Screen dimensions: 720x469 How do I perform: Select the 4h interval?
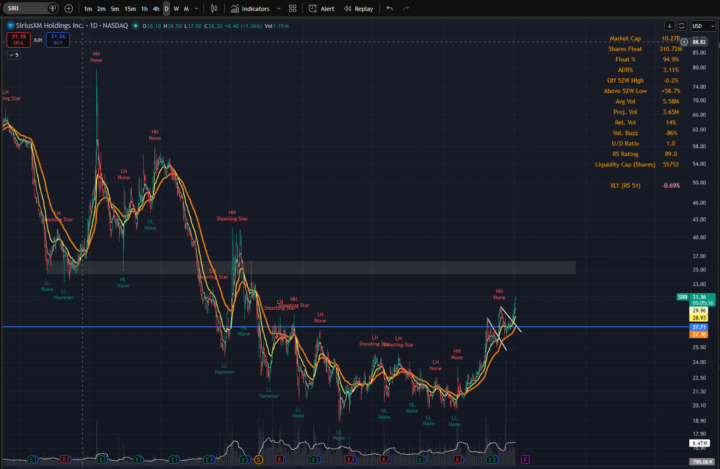pyautogui.click(x=156, y=9)
